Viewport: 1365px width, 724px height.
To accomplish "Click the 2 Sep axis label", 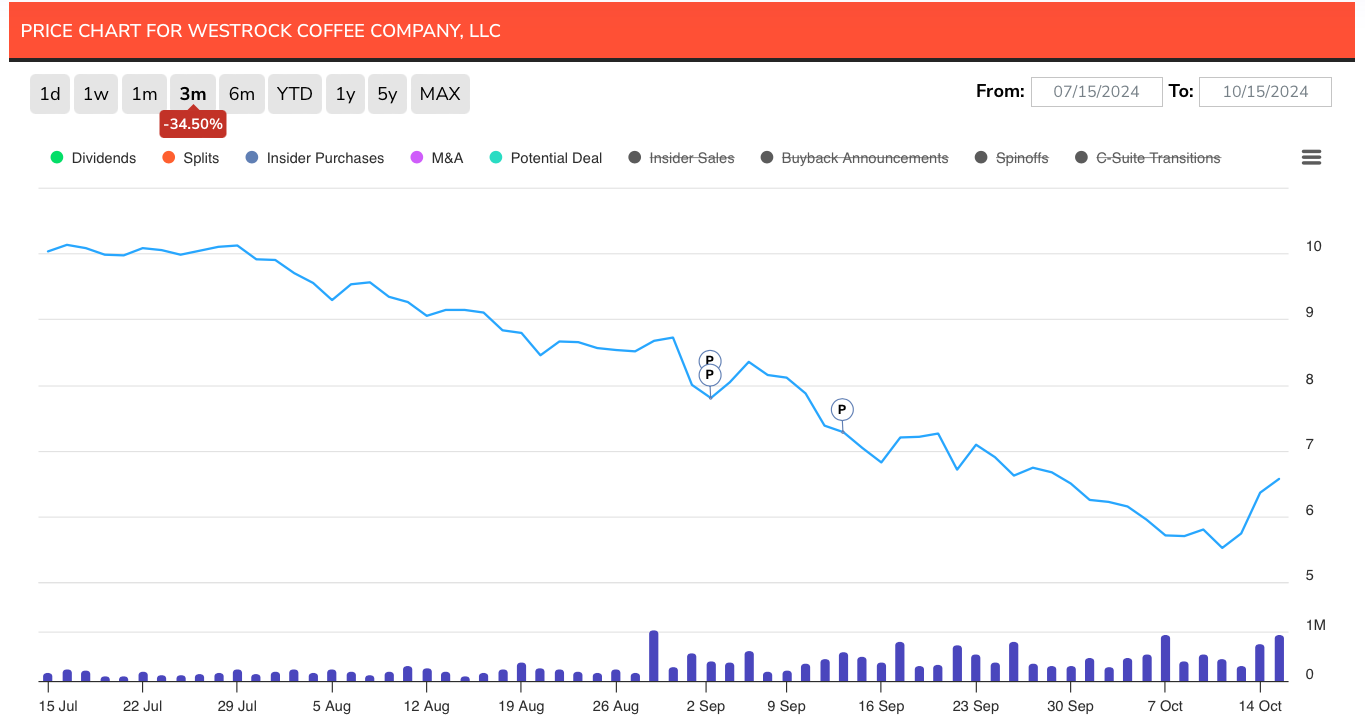I will click(706, 705).
